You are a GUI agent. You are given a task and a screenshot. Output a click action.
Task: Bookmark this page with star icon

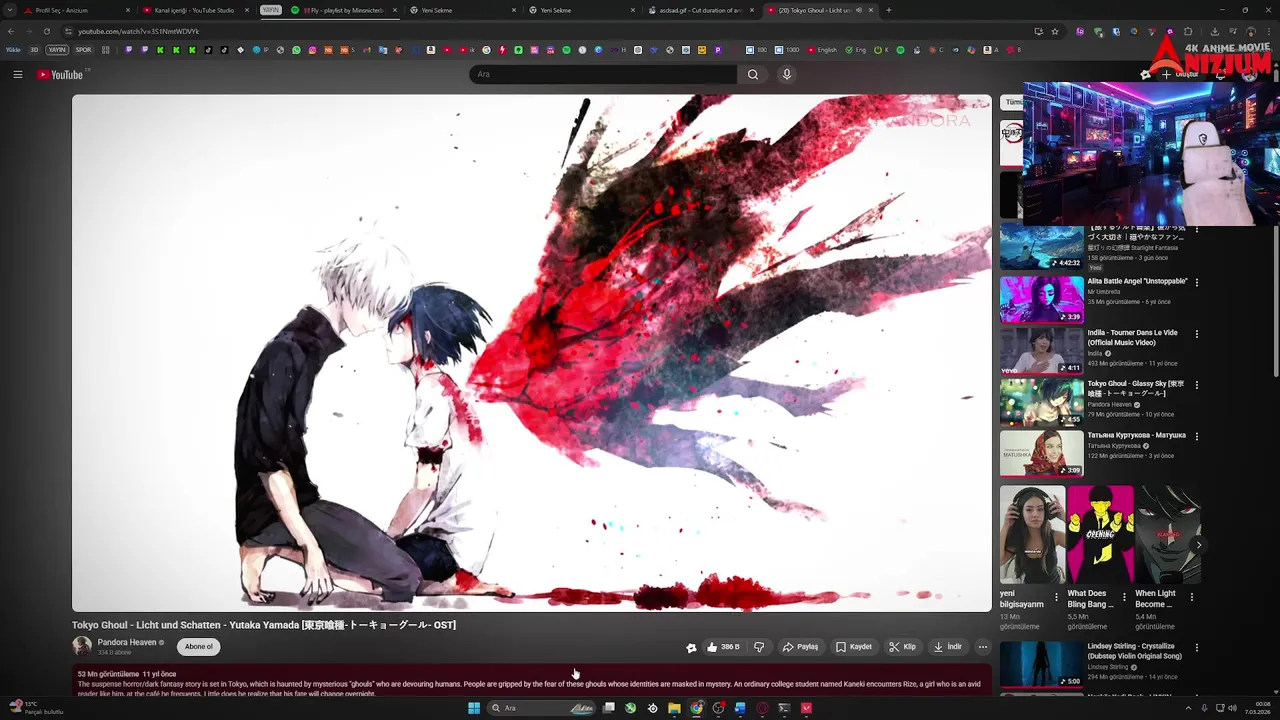[x=1055, y=31]
